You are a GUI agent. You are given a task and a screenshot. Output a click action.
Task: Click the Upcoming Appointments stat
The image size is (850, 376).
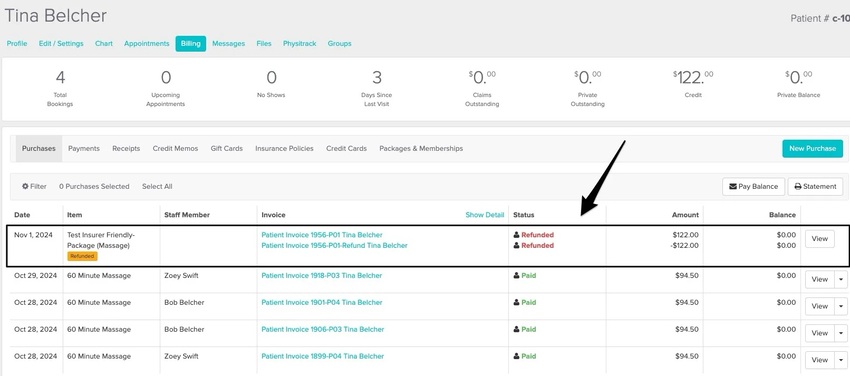165,88
